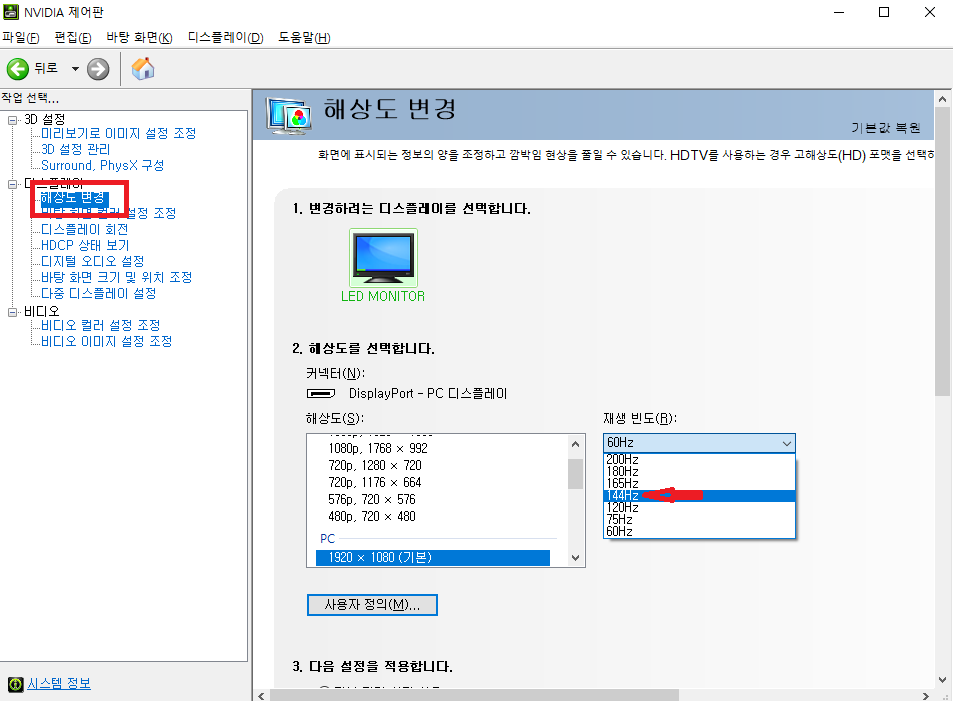Open 다중 디스플레이 설정
This screenshot has height=701, width=953.
(x=98, y=293)
